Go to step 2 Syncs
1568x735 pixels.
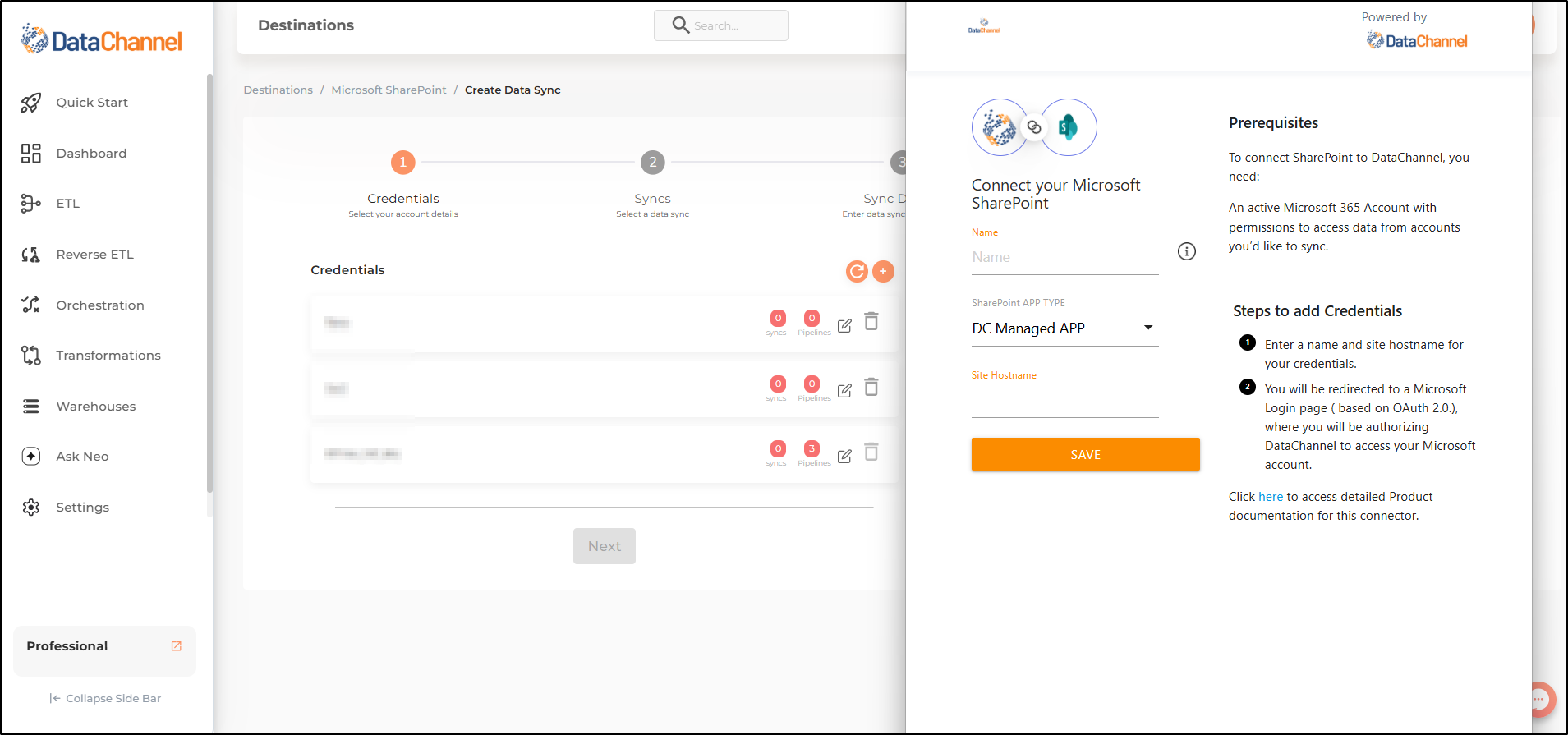(x=653, y=163)
